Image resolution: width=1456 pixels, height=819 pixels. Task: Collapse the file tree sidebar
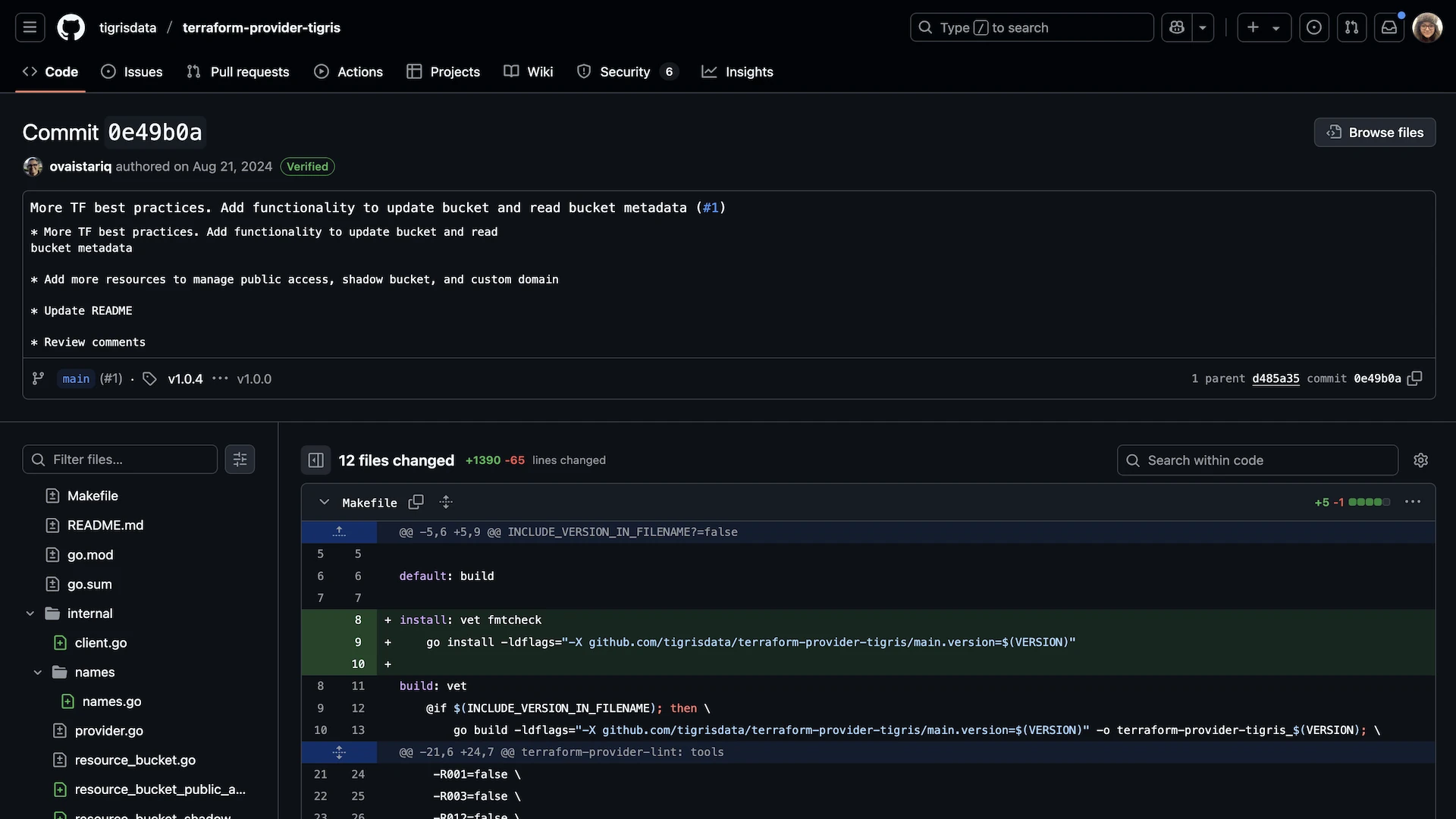coord(315,460)
